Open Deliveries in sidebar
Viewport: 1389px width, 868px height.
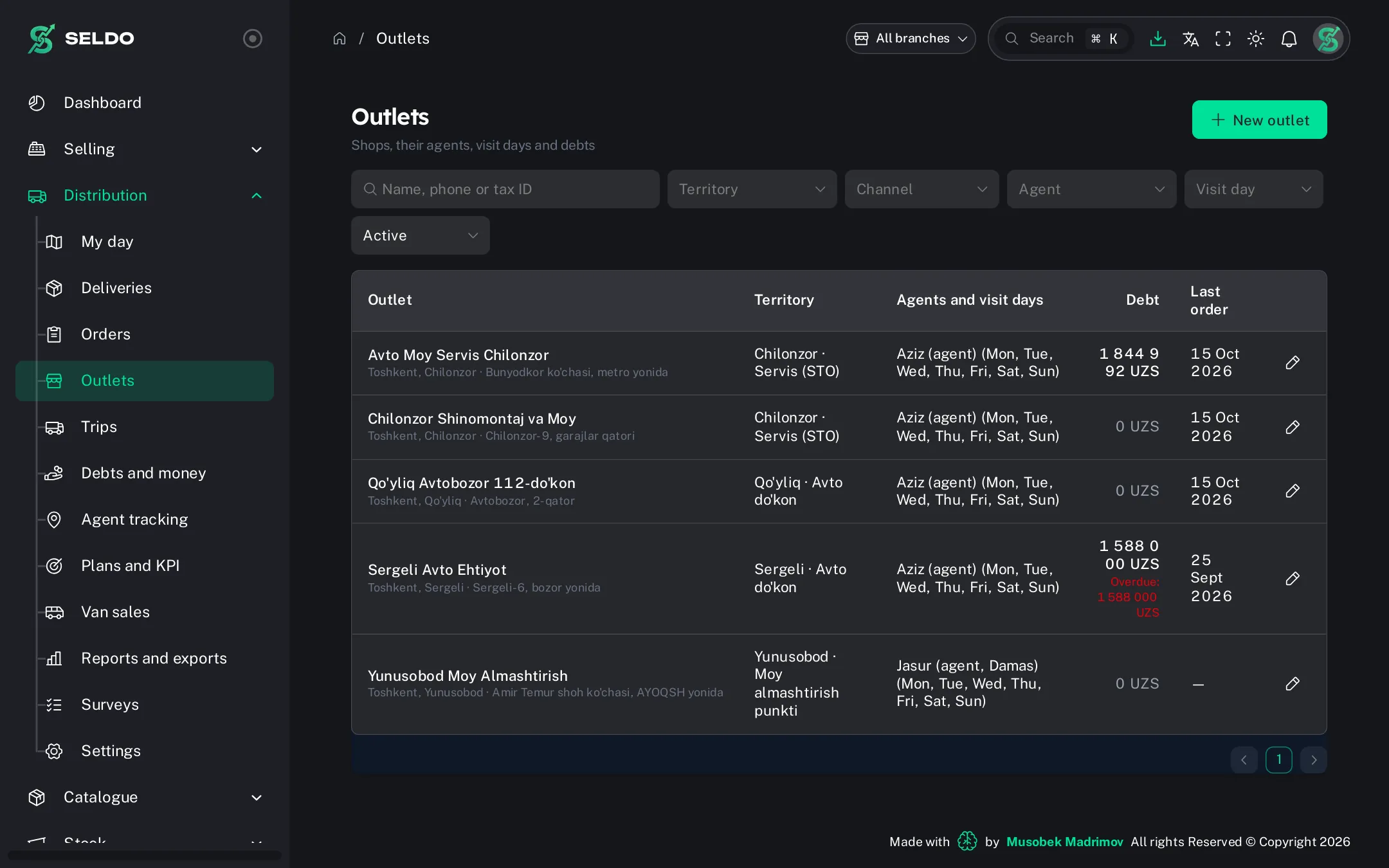(x=145, y=288)
